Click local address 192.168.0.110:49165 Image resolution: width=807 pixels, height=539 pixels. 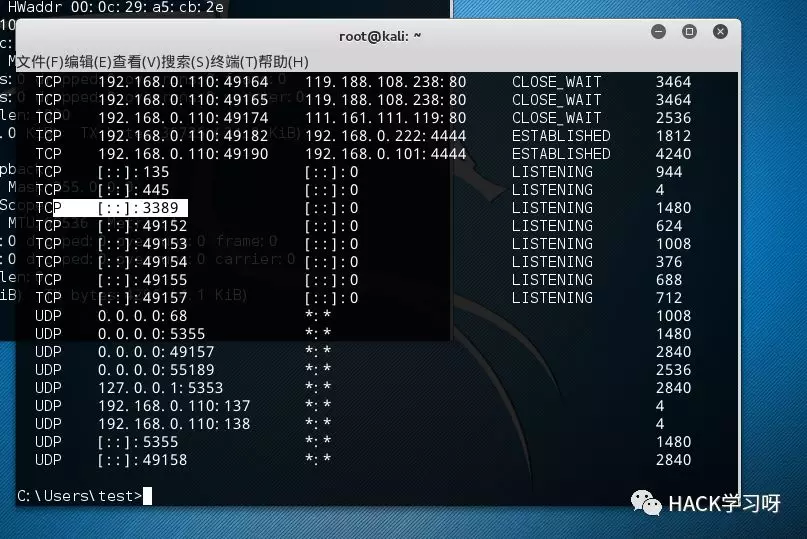tap(183, 100)
